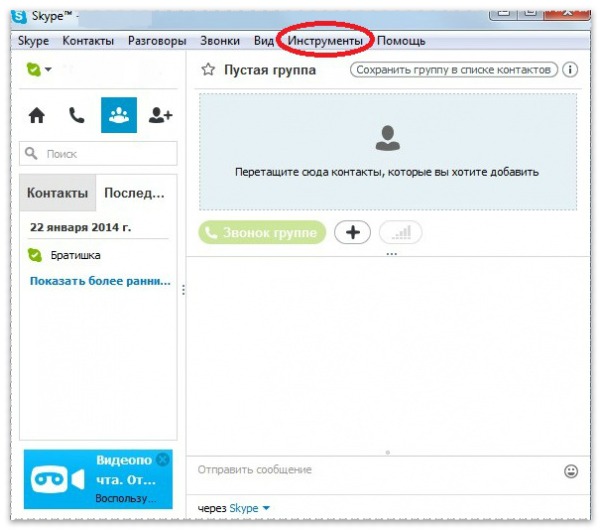
Task: Click the Звонок группе button
Action: (262, 232)
